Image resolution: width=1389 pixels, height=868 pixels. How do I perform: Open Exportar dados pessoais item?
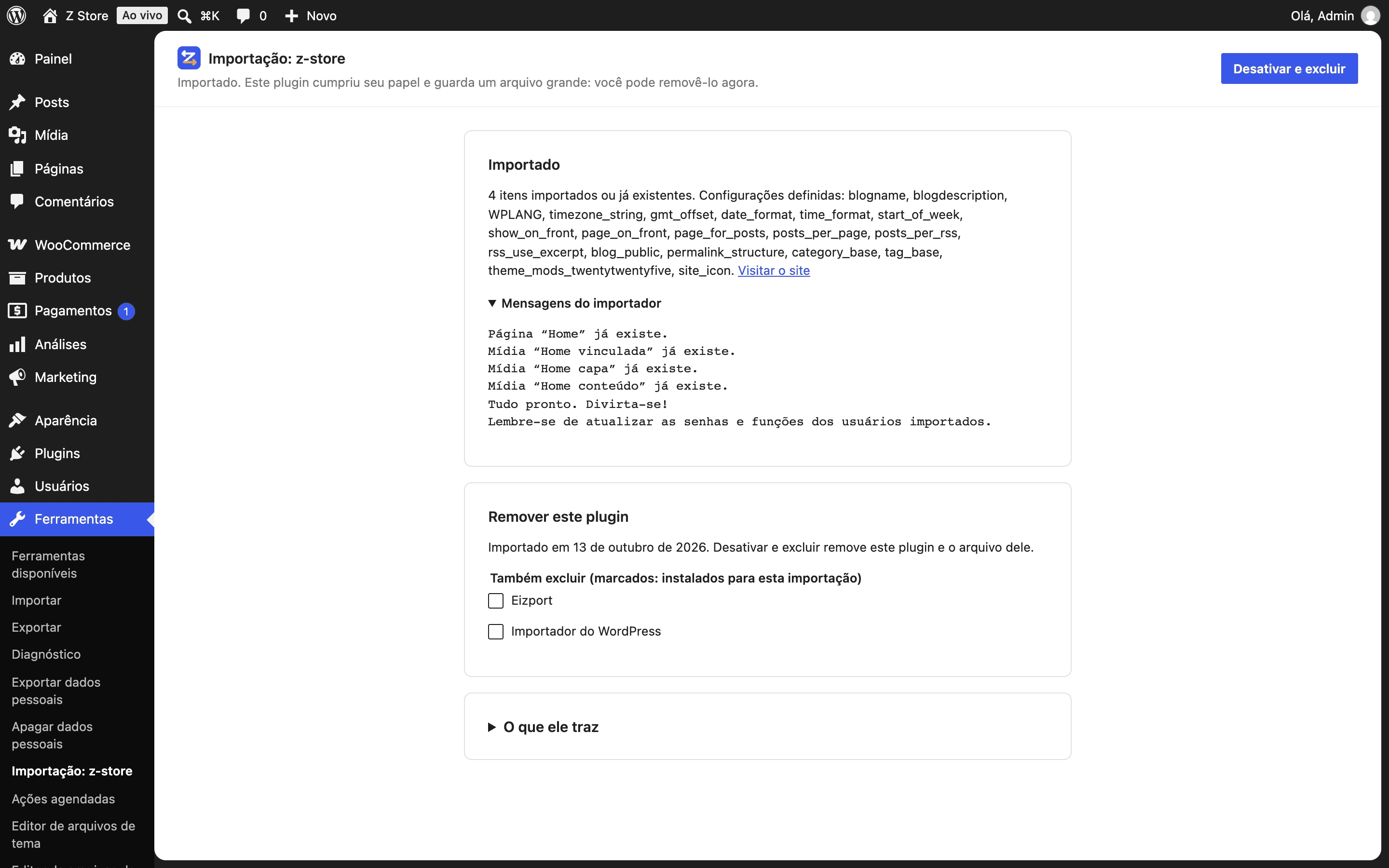point(55,691)
